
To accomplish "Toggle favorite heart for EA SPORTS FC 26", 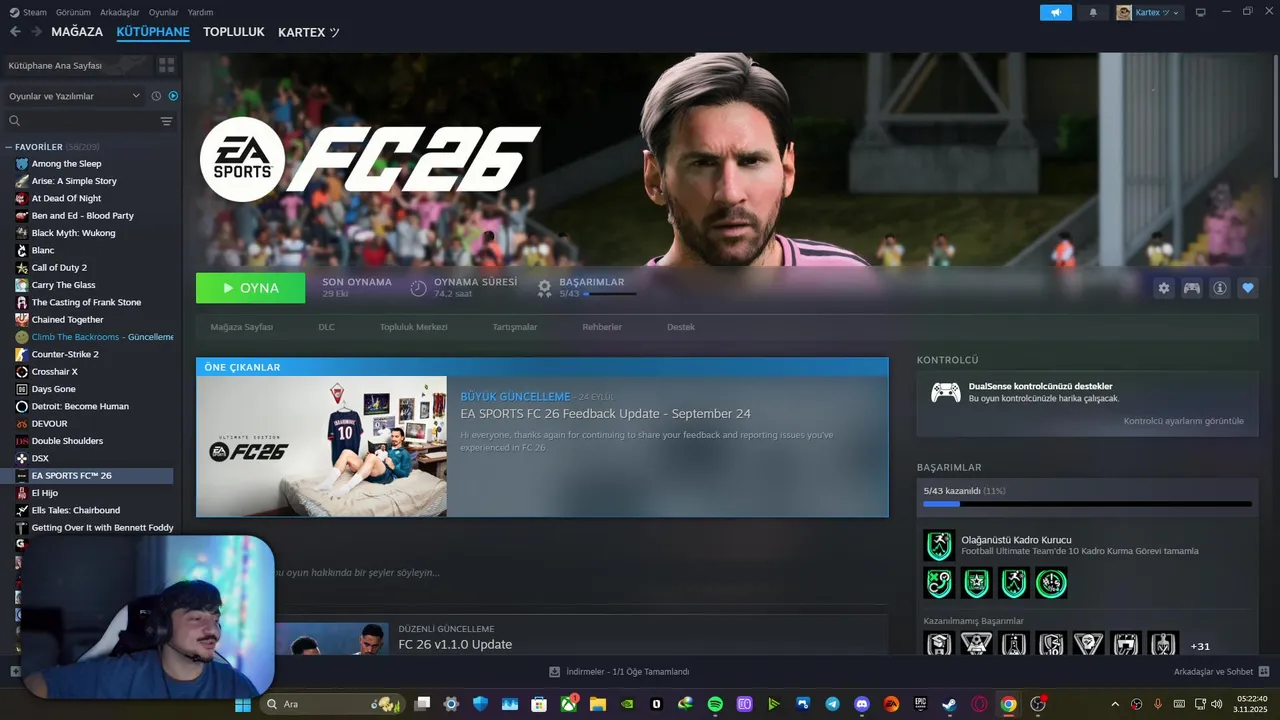I will pos(1248,288).
